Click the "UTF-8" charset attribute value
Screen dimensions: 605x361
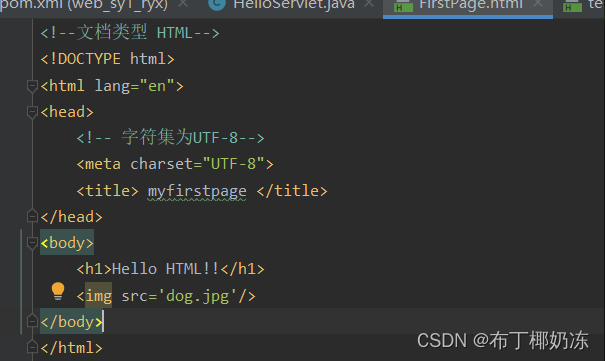pos(233,164)
